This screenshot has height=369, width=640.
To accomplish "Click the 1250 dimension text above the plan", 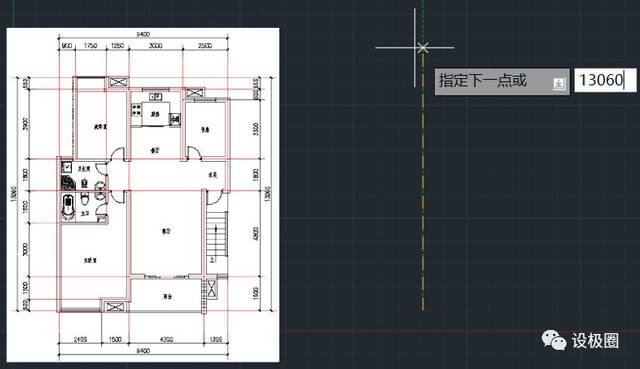I will click(118, 46).
